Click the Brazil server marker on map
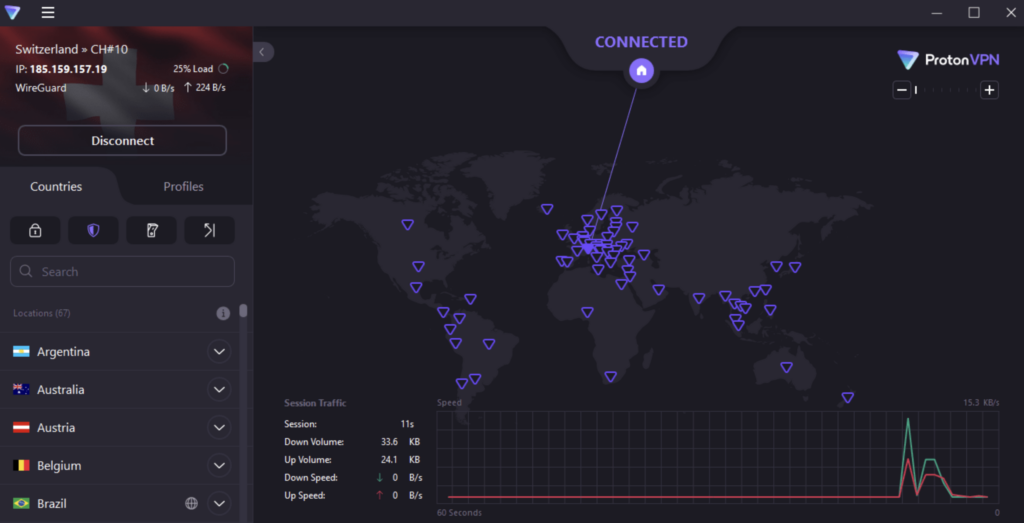This screenshot has height=523, width=1024. (x=489, y=343)
